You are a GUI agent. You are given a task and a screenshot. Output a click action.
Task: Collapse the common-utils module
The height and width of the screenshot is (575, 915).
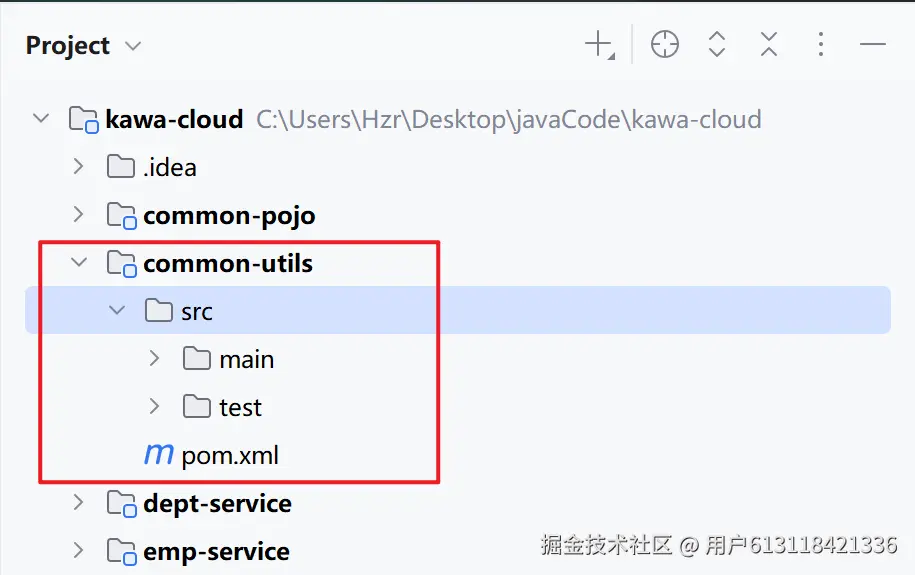[79, 263]
